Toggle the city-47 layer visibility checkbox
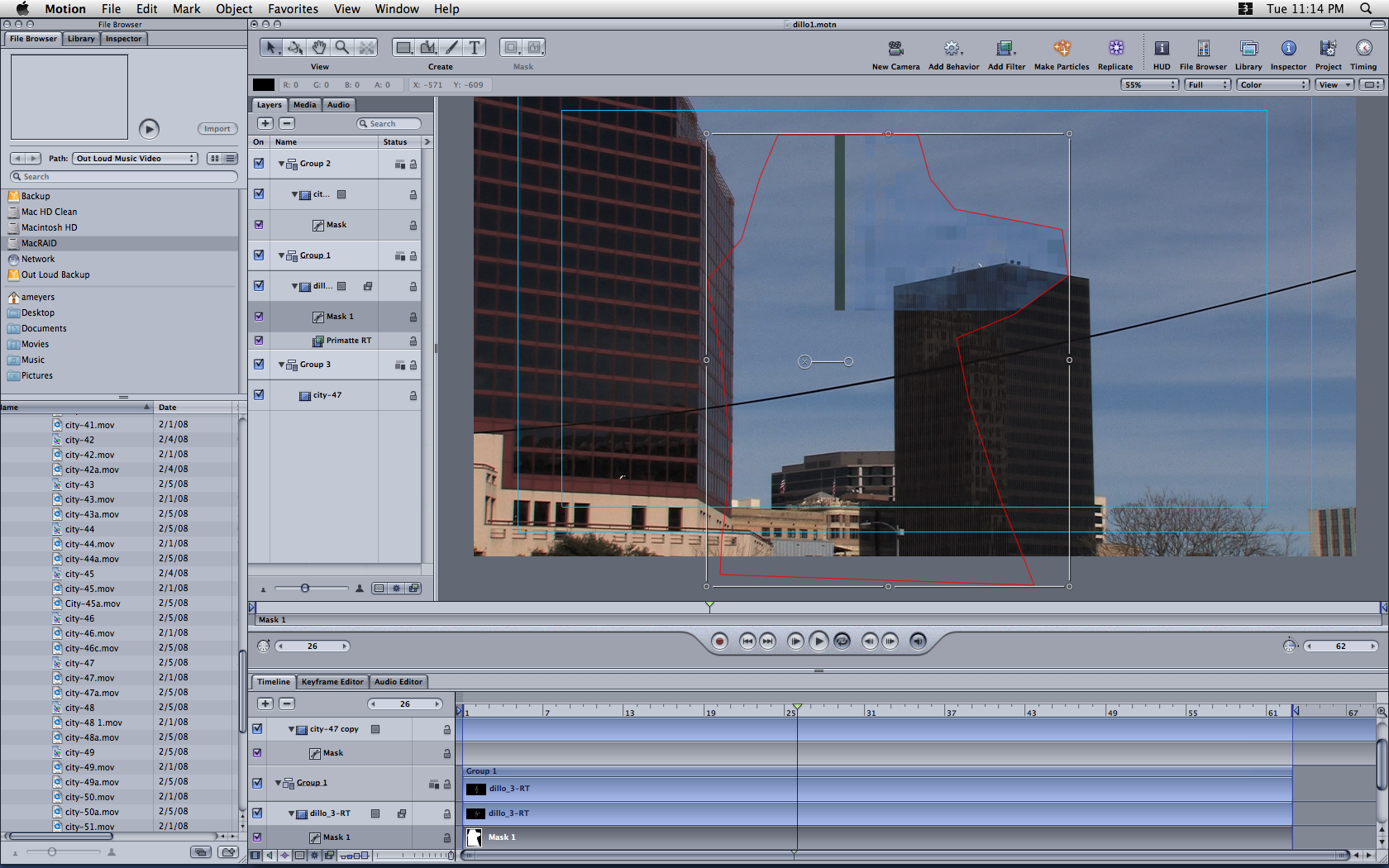This screenshot has height=868, width=1389. [259, 395]
